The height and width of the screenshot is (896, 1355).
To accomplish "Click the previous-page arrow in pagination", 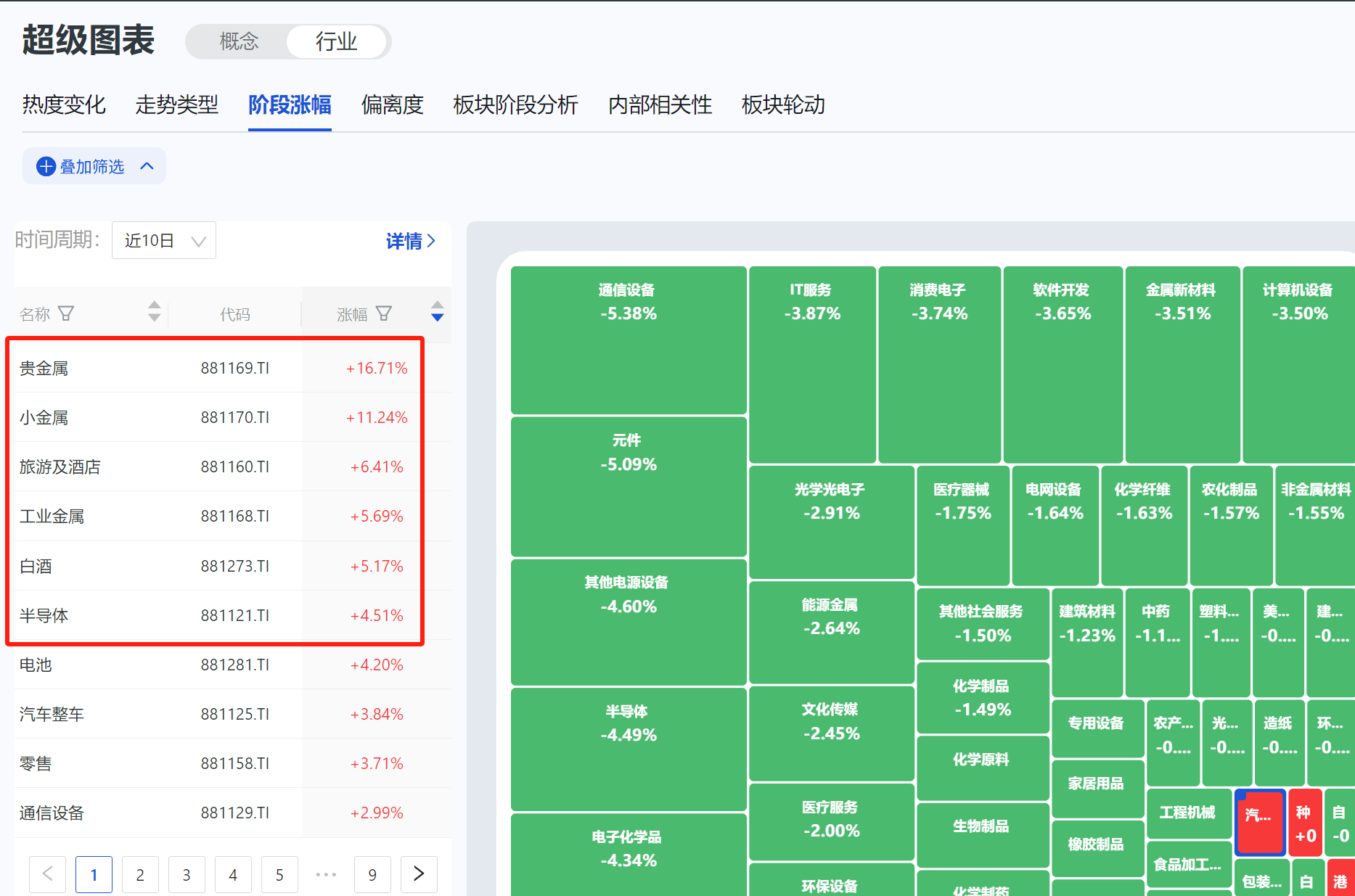I will (47, 874).
